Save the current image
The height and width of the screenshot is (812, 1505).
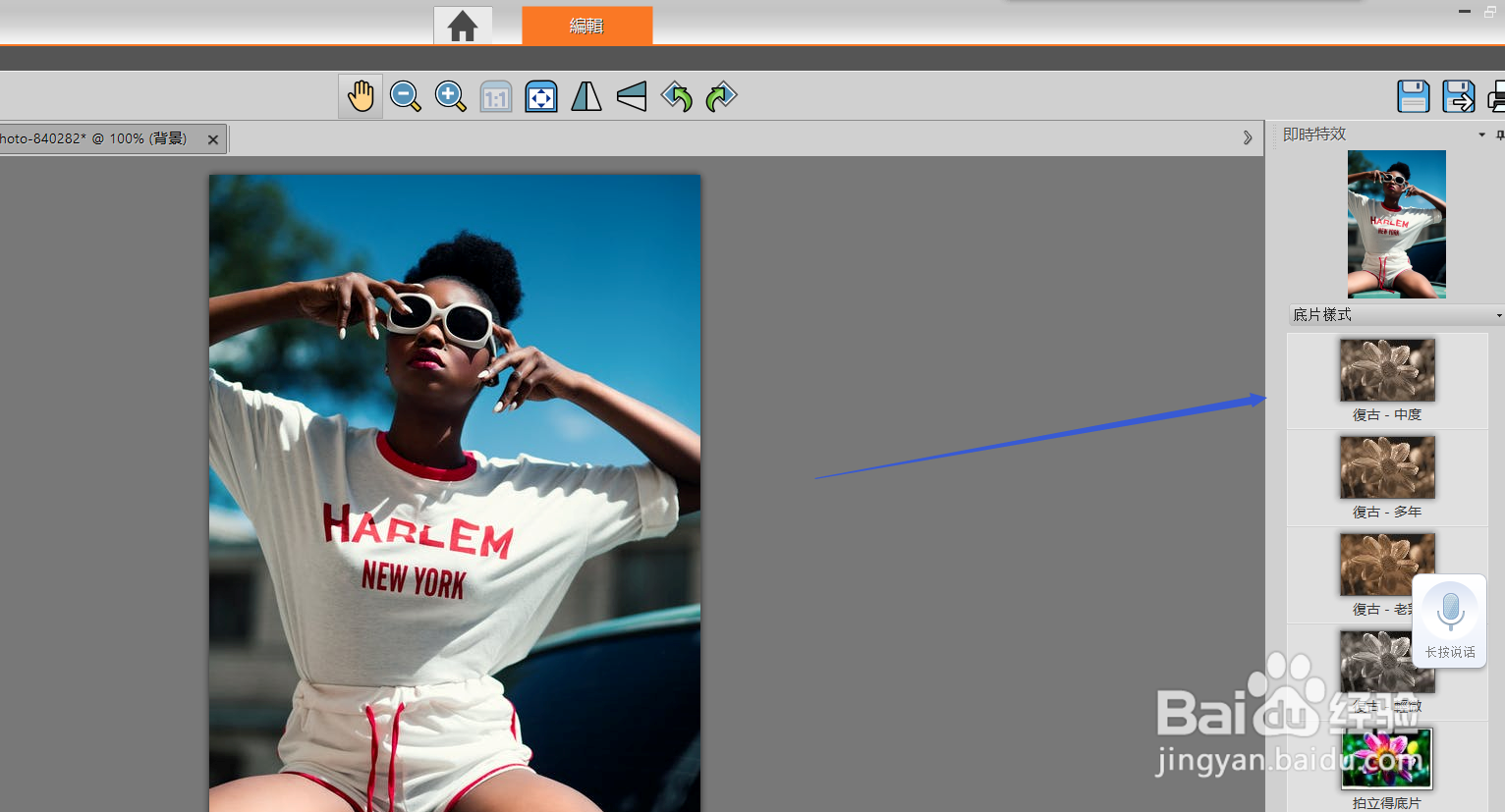1414,96
